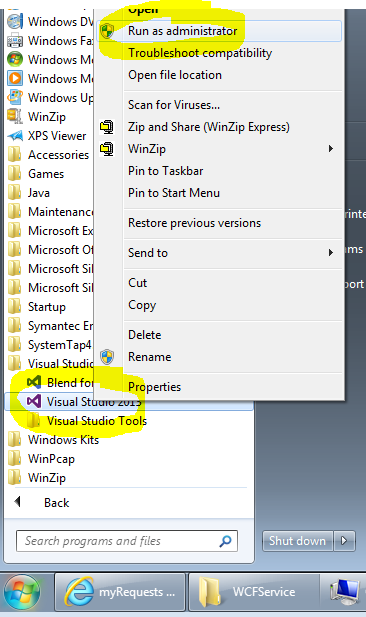Click the WinZip icon beside Zip and Share
The height and width of the screenshot is (617, 366).
pyautogui.click(x=107, y=127)
